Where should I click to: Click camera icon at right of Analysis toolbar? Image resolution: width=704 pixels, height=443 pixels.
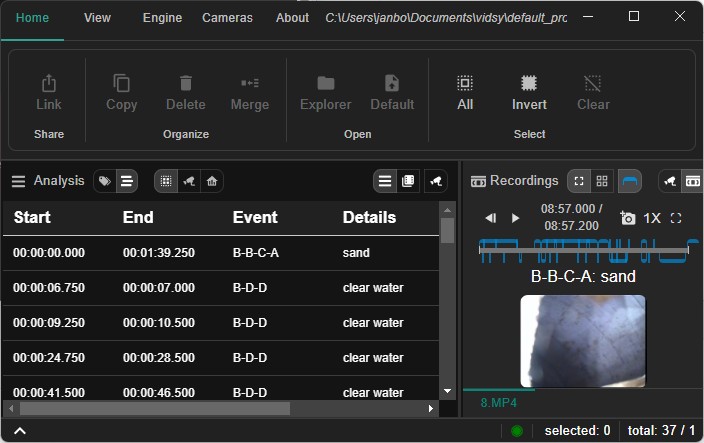click(x=436, y=181)
